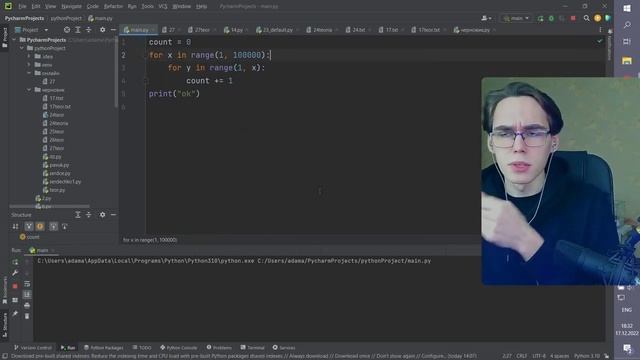Open Structure panel gear settings
Image resolution: width=640 pixels, height=360 pixels.
pyautogui.click(x=102, y=215)
